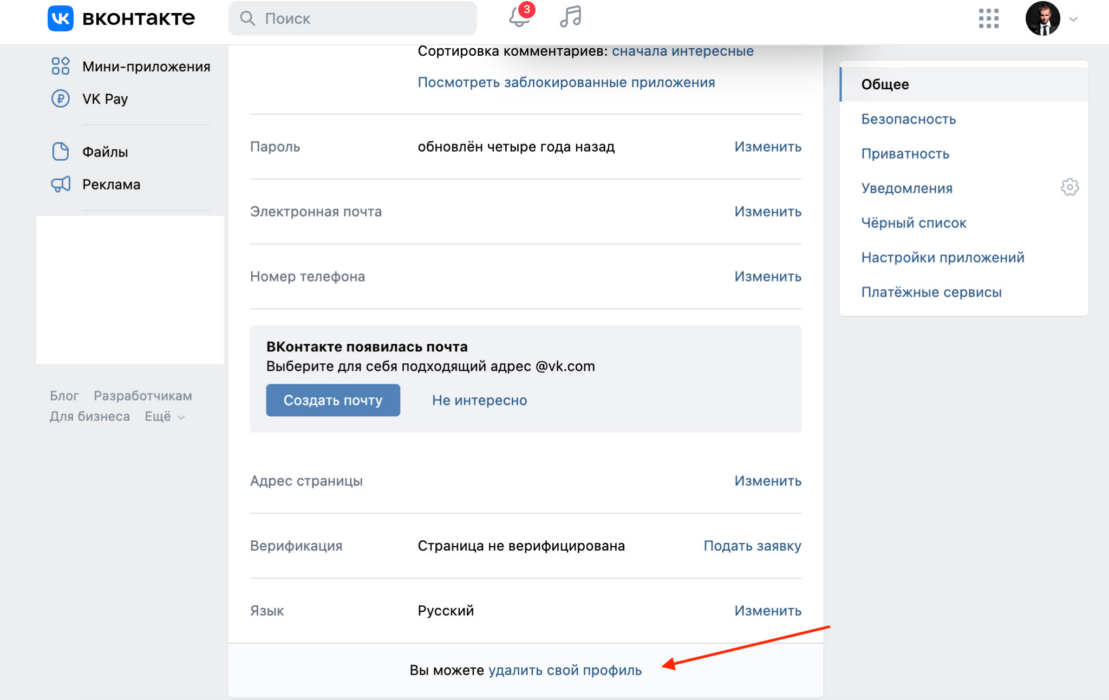Open Мини-приложения menu label
Image resolution: width=1109 pixels, height=700 pixels.
[146, 66]
